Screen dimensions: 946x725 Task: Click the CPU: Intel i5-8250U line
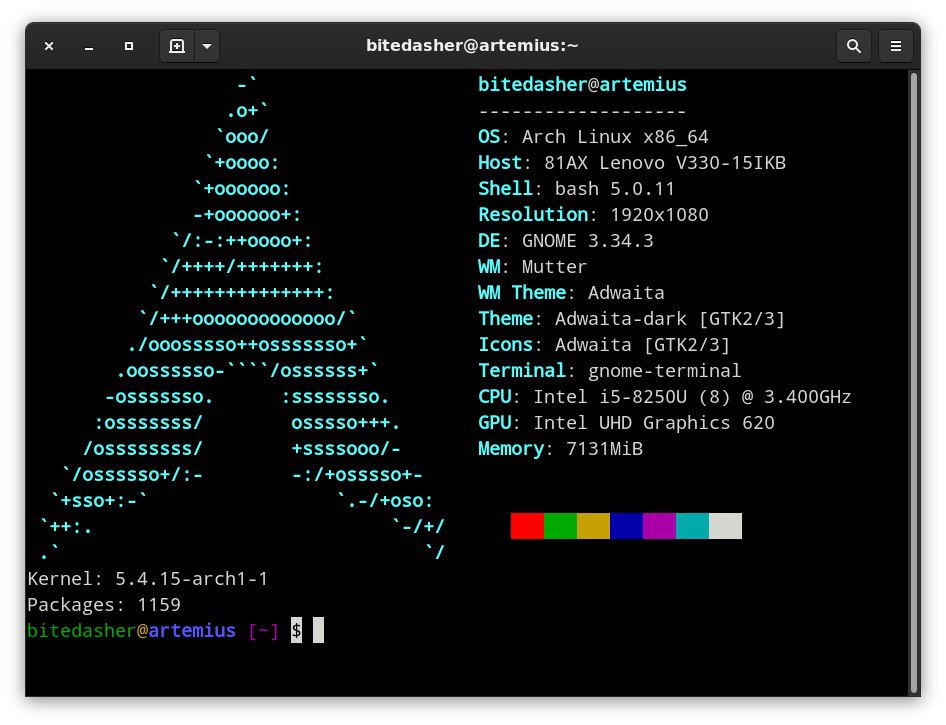pyautogui.click(x=665, y=396)
